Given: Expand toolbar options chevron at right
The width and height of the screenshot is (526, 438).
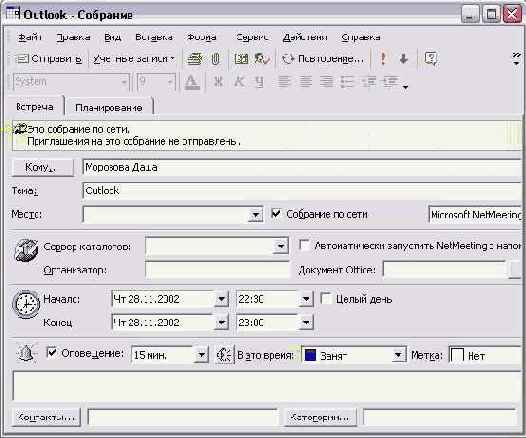Looking at the screenshot, I should click(517, 59).
